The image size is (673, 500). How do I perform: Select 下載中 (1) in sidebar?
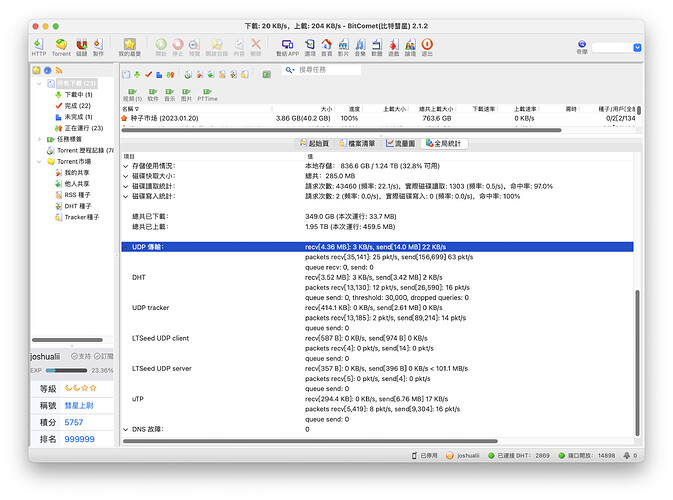coord(74,94)
